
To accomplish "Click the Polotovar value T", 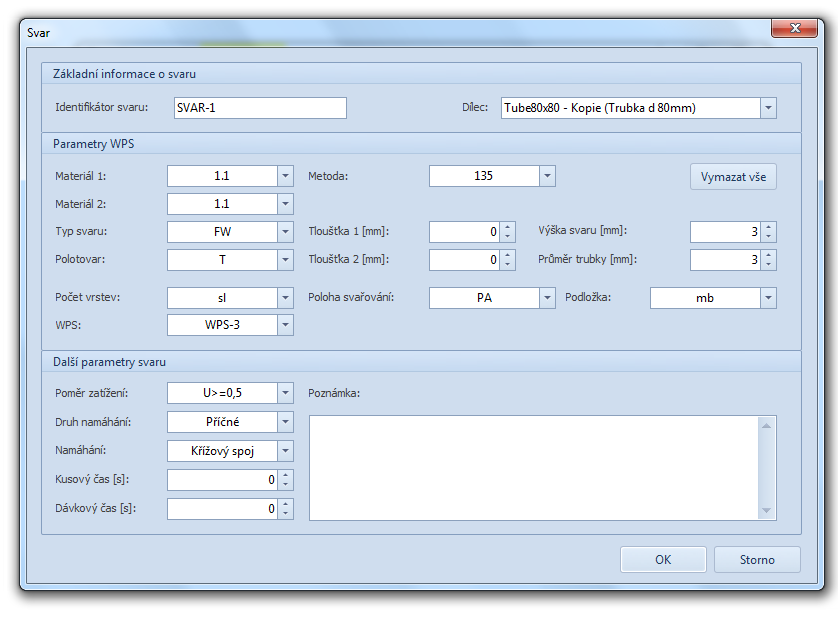I will point(222,260).
